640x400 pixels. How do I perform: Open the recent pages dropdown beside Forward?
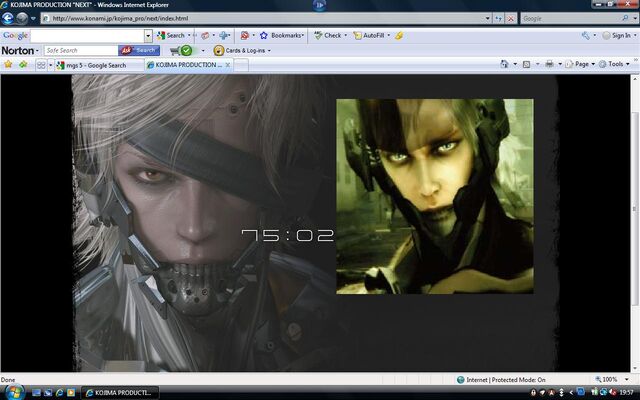click(33, 18)
